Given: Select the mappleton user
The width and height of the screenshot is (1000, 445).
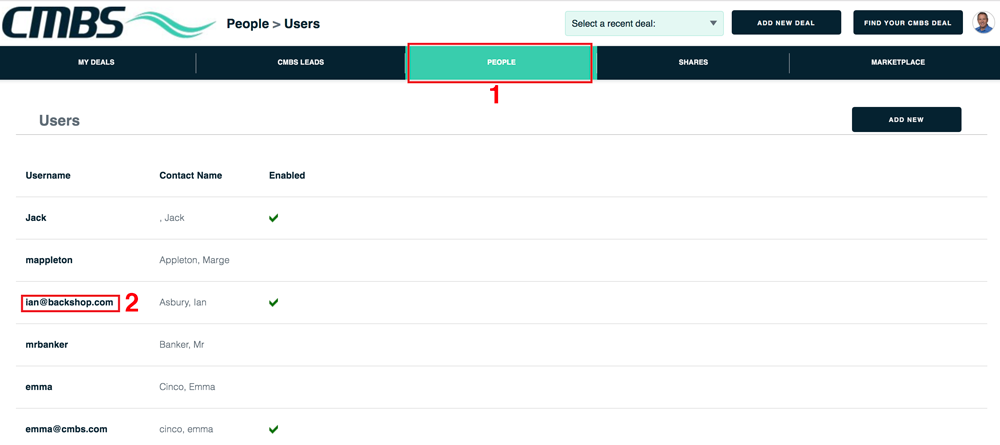Looking at the screenshot, I should 49,260.
